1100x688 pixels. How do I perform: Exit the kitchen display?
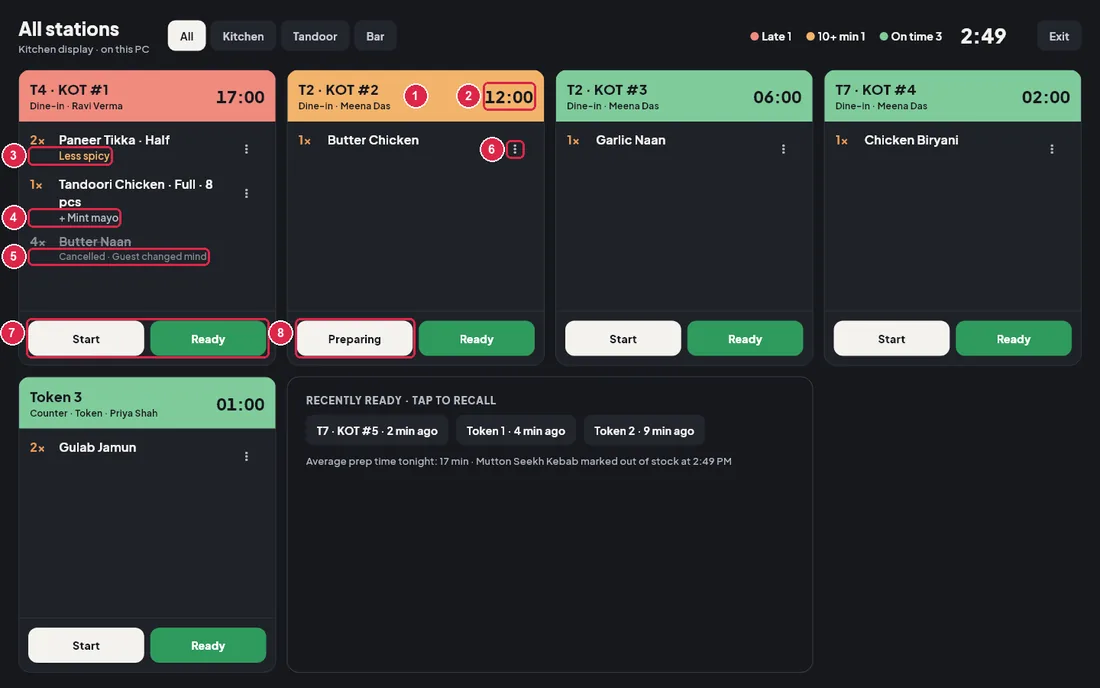(x=1059, y=36)
